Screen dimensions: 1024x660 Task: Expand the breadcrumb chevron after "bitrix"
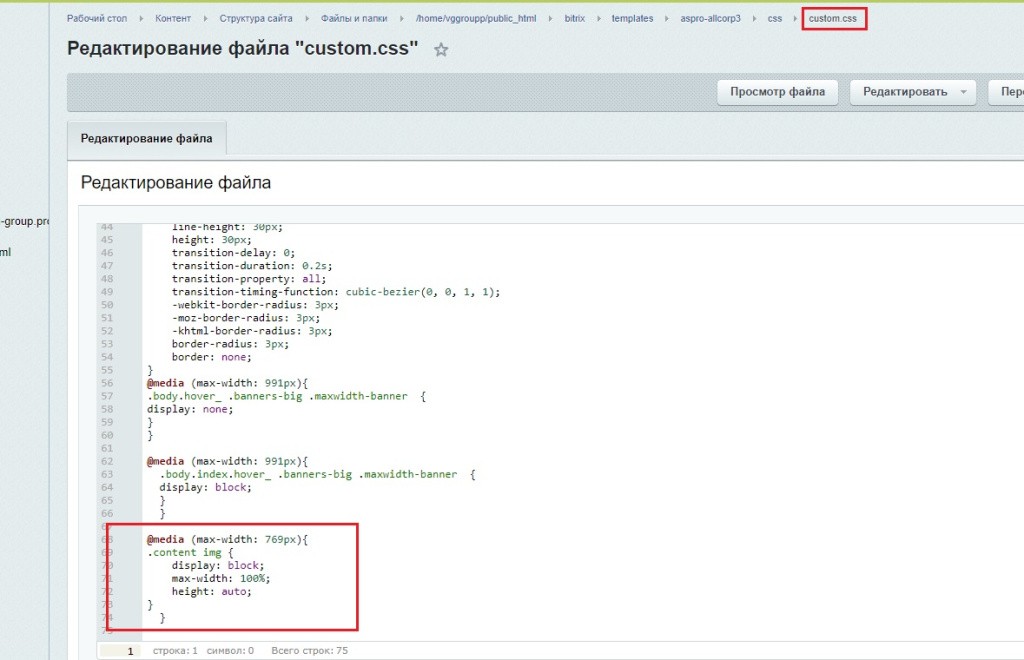[x=598, y=17]
